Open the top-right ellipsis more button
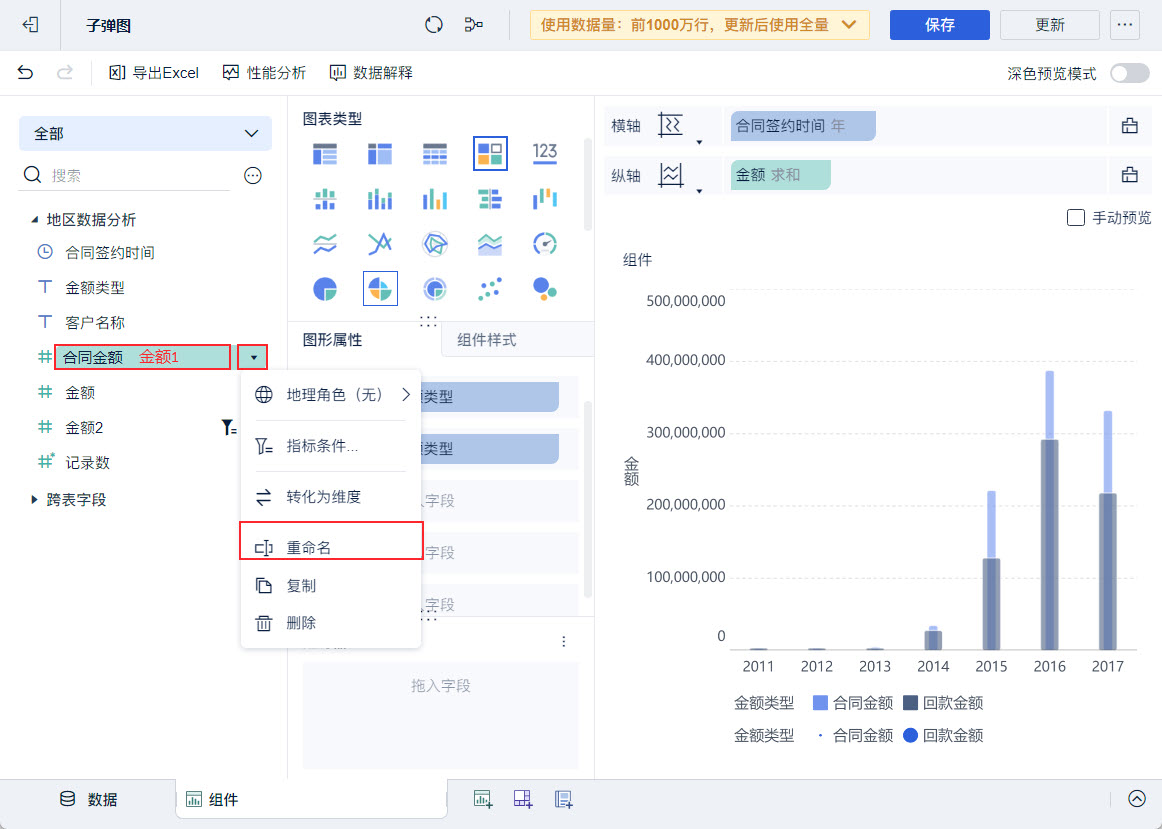Image resolution: width=1162 pixels, height=829 pixels. click(1125, 25)
